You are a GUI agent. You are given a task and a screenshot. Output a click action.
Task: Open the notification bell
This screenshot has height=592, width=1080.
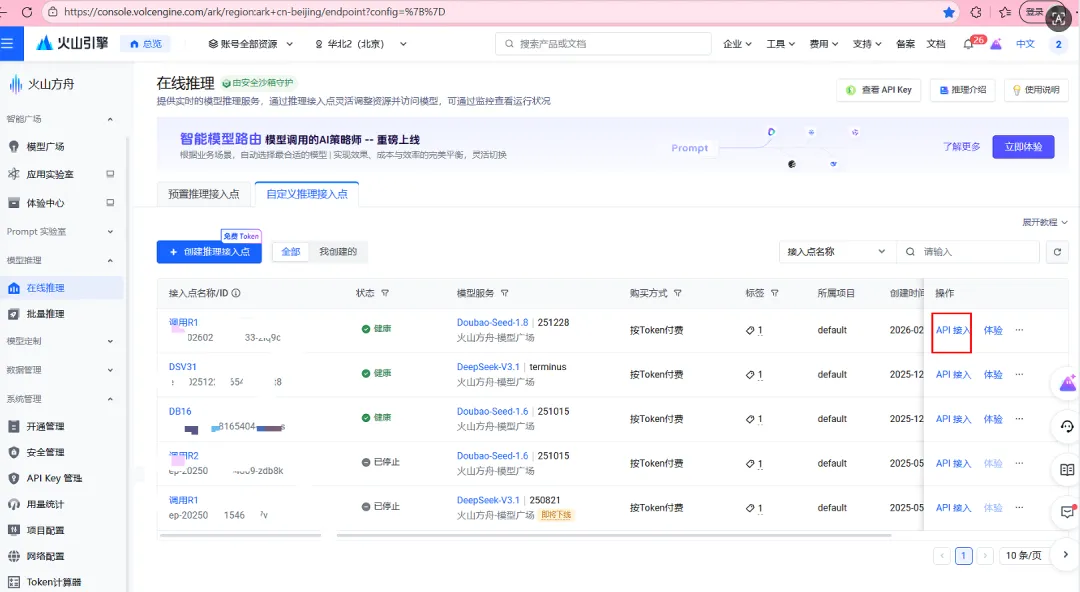pos(968,44)
